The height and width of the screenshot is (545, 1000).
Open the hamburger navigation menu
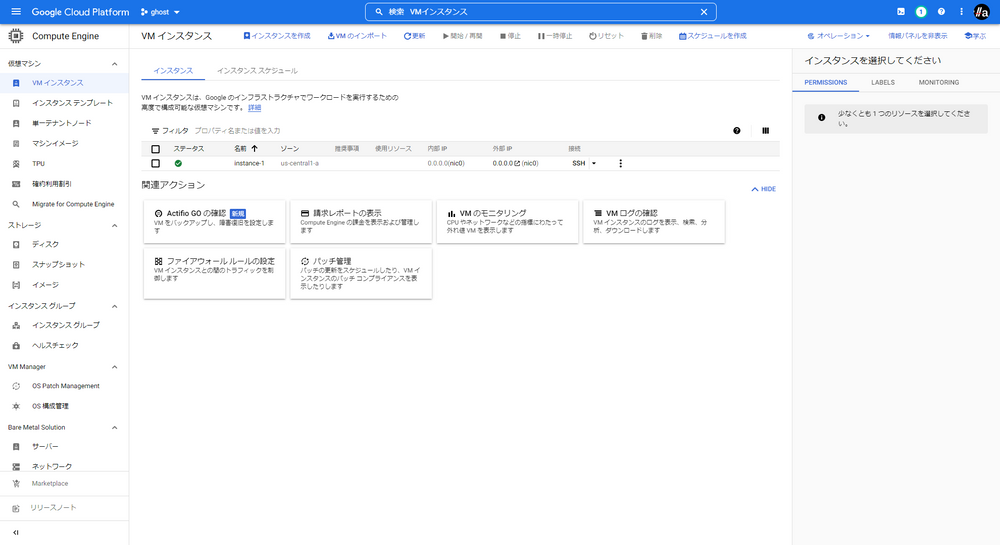[15, 12]
